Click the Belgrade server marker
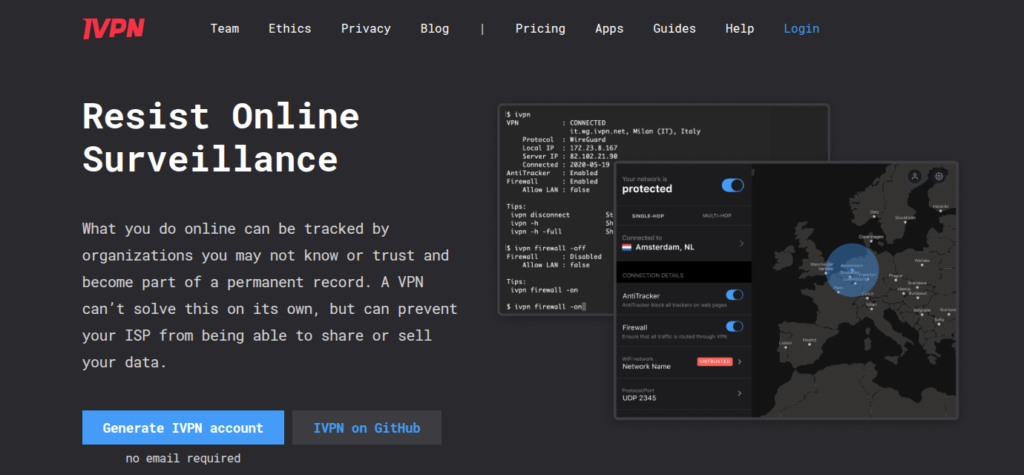The width and height of the screenshot is (1024, 475). click(x=922, y=314)
